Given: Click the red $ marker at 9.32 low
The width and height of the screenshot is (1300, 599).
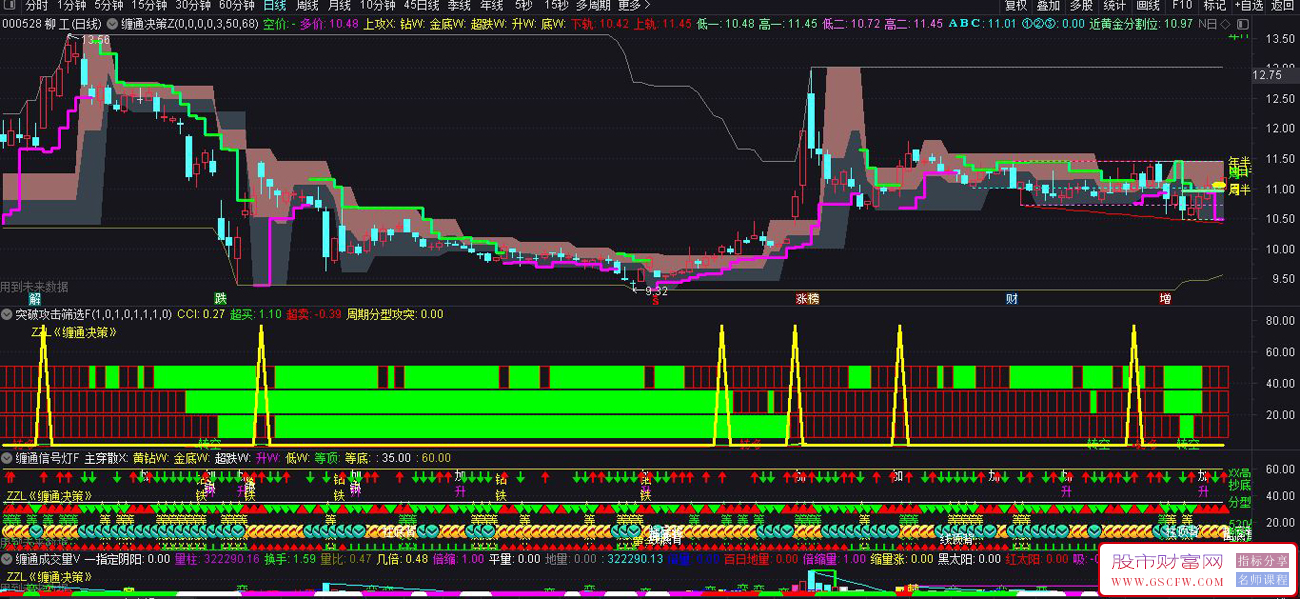Looking at the screenshot, I should pyautogui.click(x=656, y=298).
